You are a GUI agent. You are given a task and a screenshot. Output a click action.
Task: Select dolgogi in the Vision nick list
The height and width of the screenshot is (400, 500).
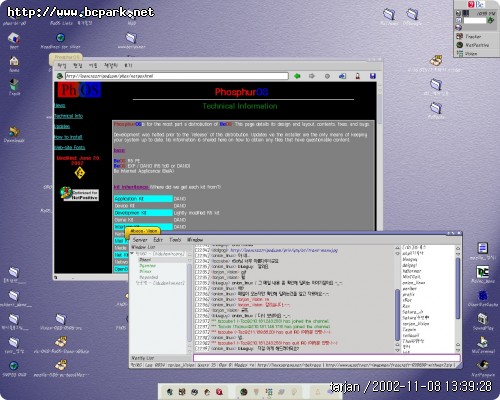pos(409,265)
